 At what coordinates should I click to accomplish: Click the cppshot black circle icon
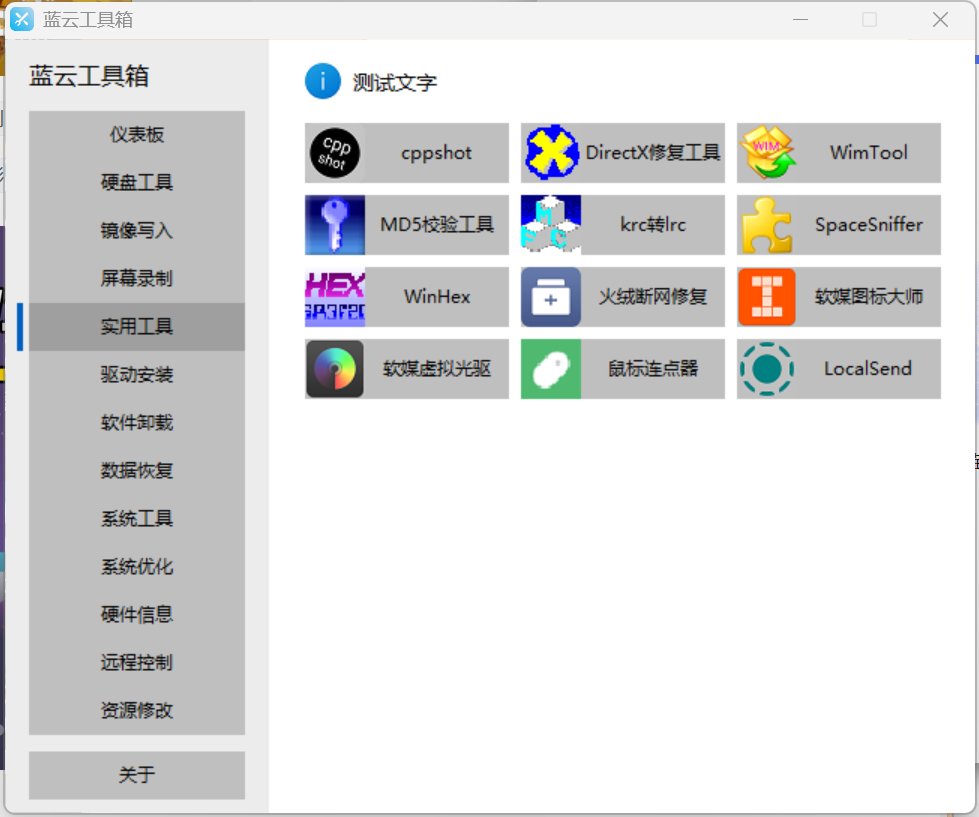pos(334,153)
